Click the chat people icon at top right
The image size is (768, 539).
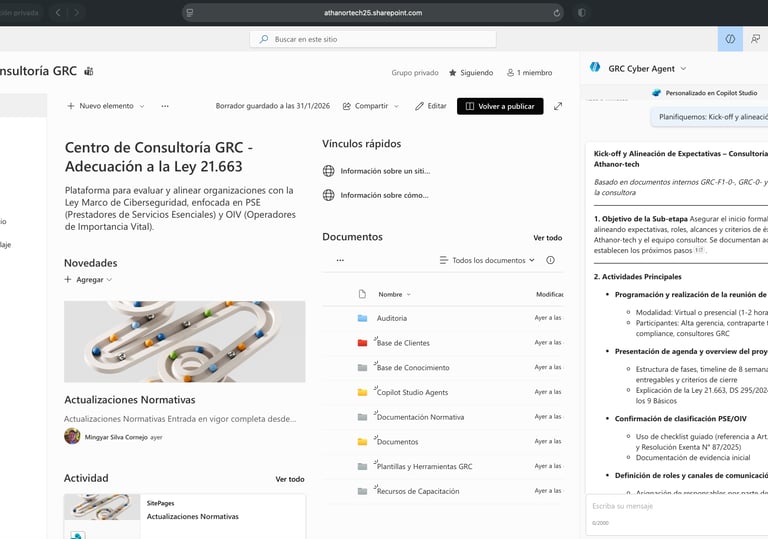click(x=756, y=39)
